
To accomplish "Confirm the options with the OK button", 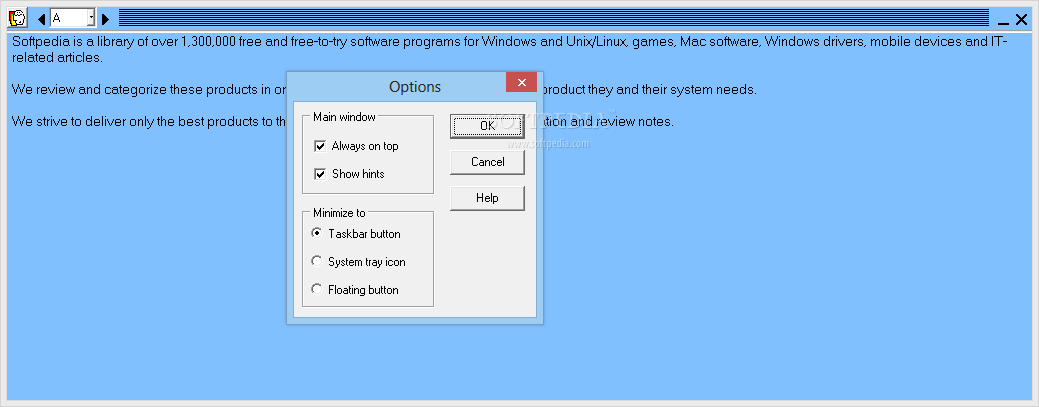I will pyautogui.click(x=487, y=126).
